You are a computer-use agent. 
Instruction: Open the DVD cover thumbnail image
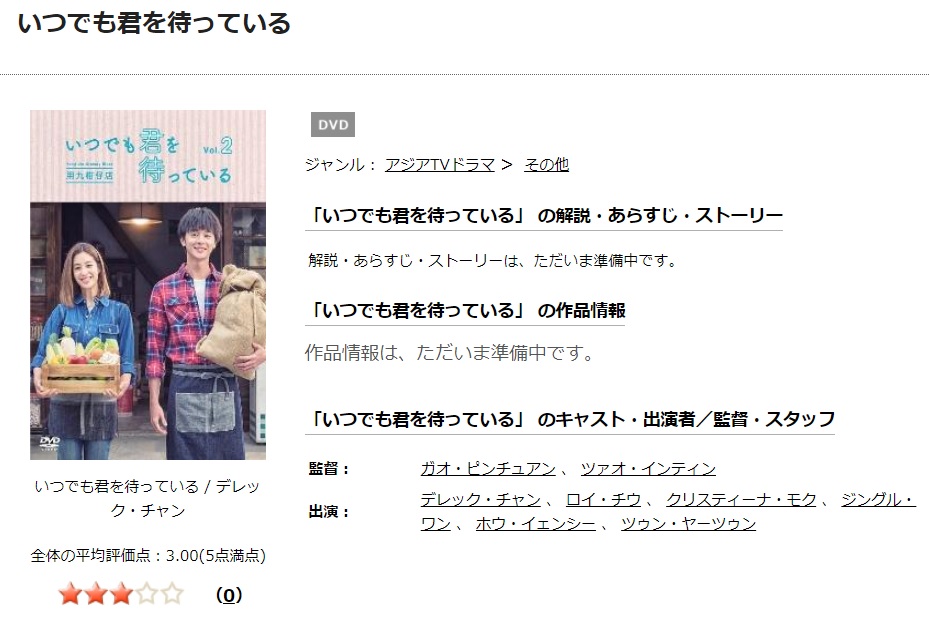click(x=148, y=285)
